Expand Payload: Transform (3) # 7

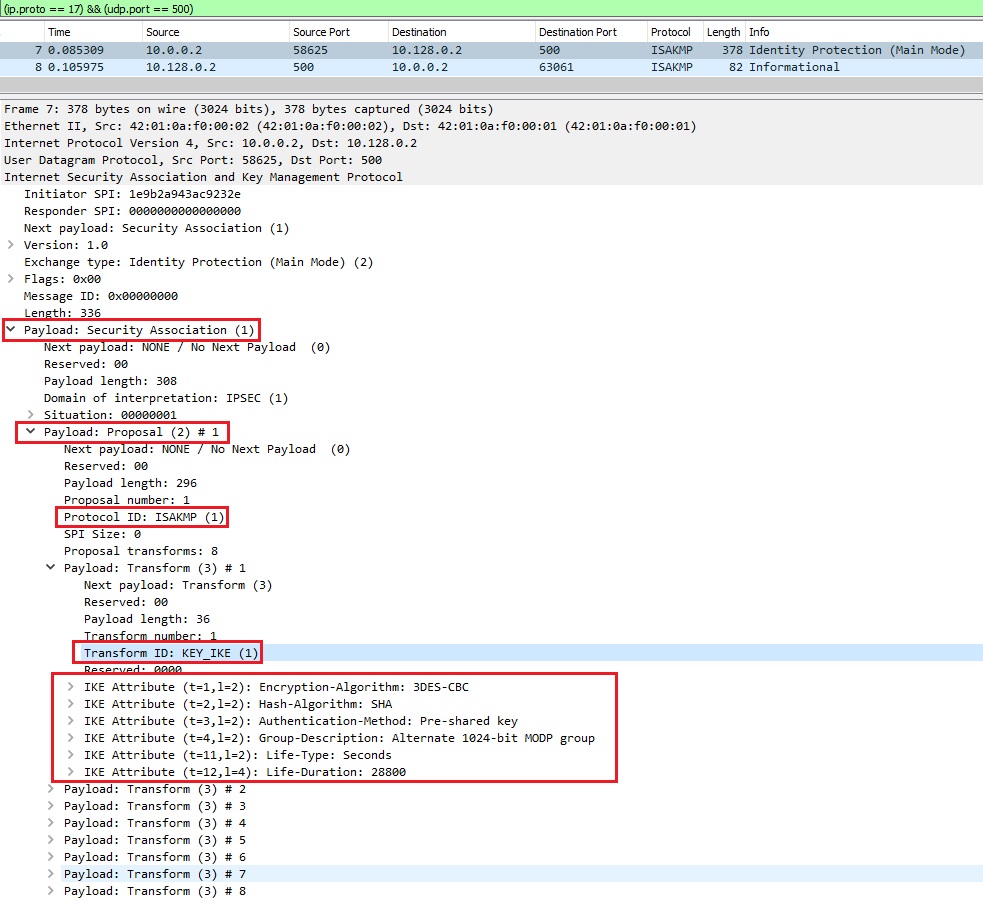(x=51, y=874)
